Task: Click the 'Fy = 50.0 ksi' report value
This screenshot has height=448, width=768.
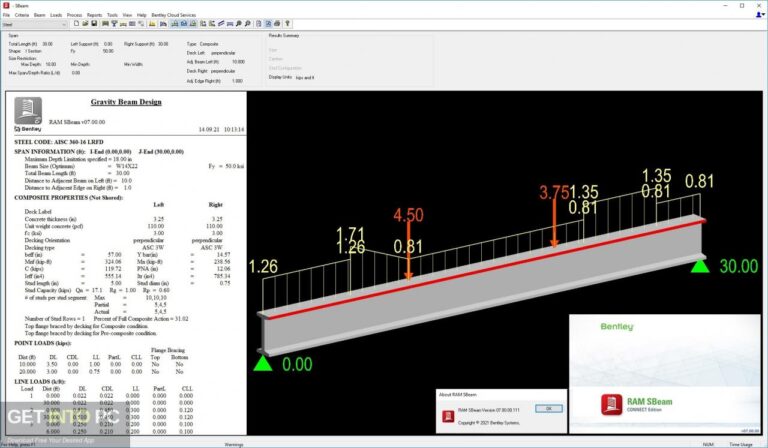Action: pyautogui.click(x=226, y=166)
